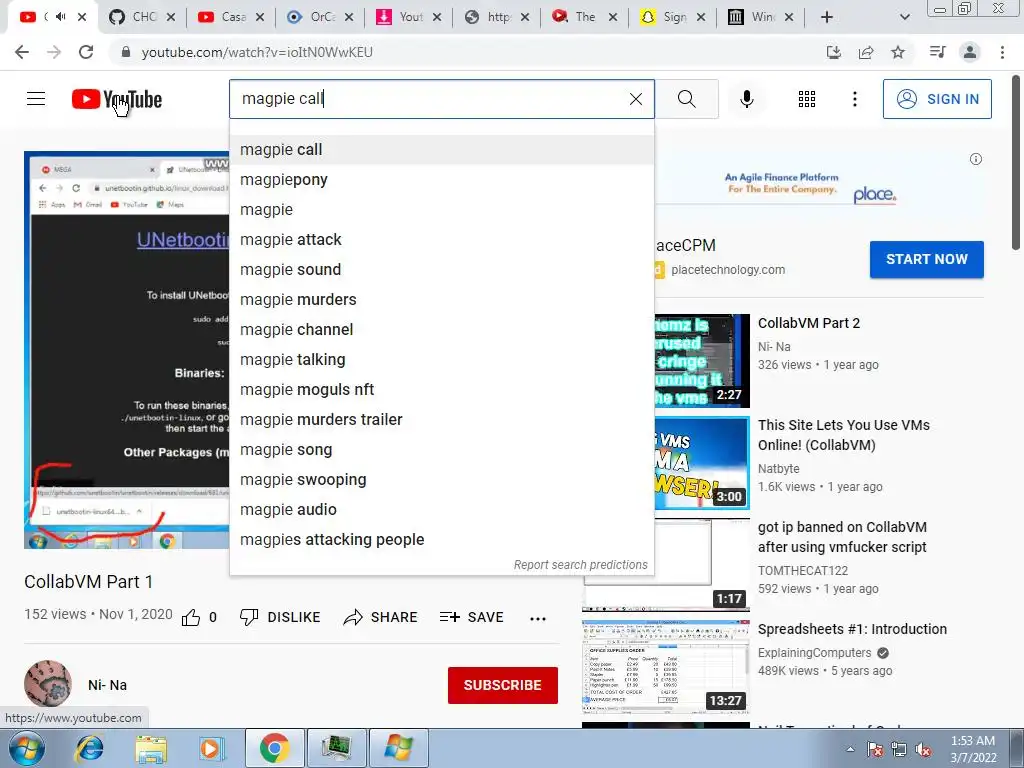
Task: Click the SIGN IN button
Action: [937, 99]
